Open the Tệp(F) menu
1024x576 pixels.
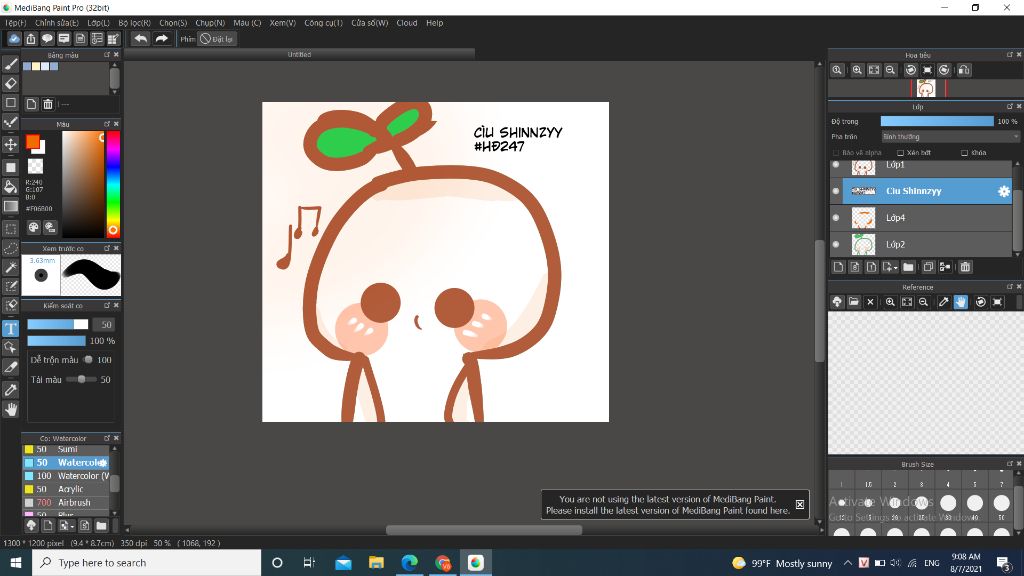pyautogui.click(x=16, y=23)
